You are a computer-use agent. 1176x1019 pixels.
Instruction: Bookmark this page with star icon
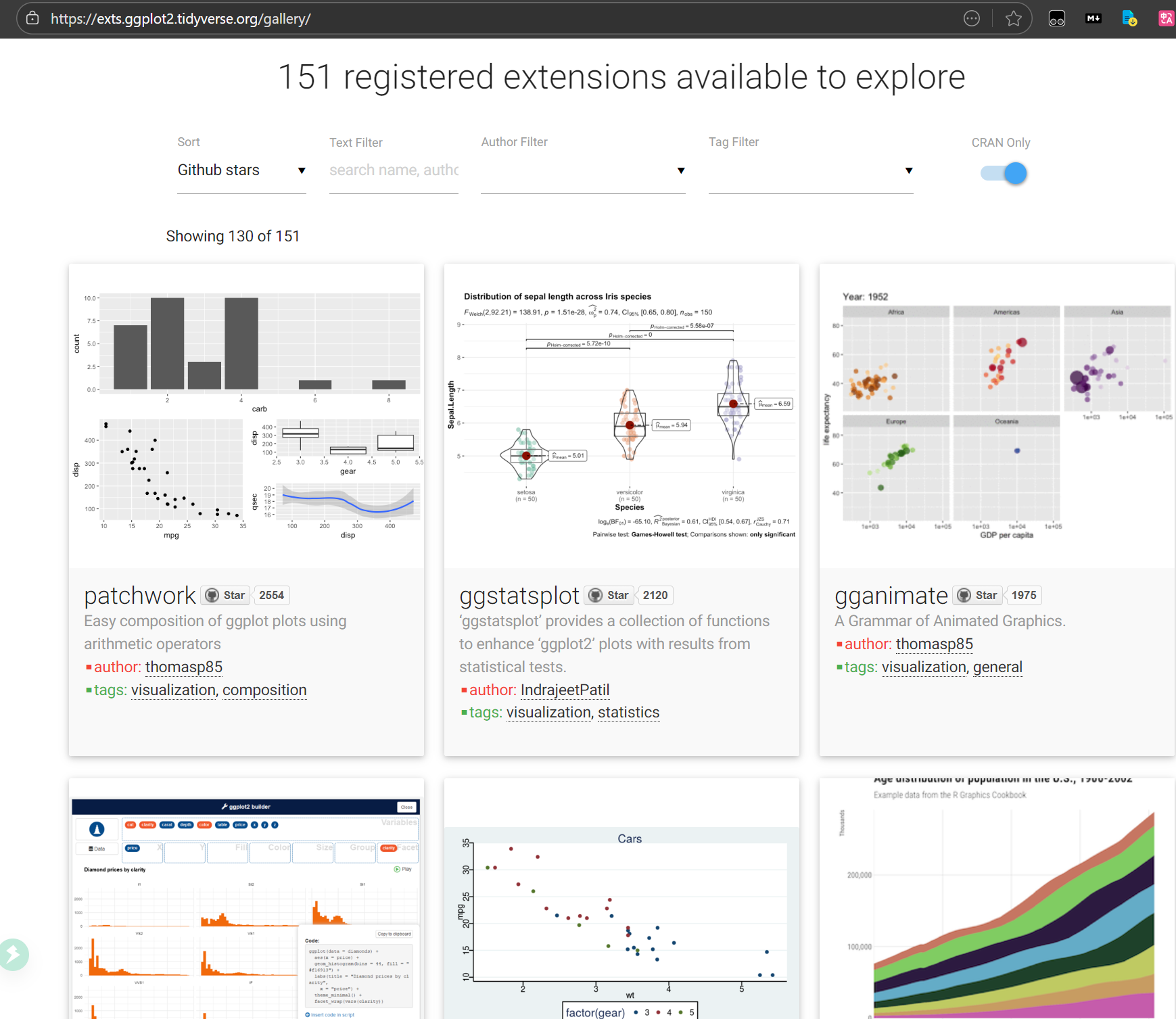(1013, 18)
